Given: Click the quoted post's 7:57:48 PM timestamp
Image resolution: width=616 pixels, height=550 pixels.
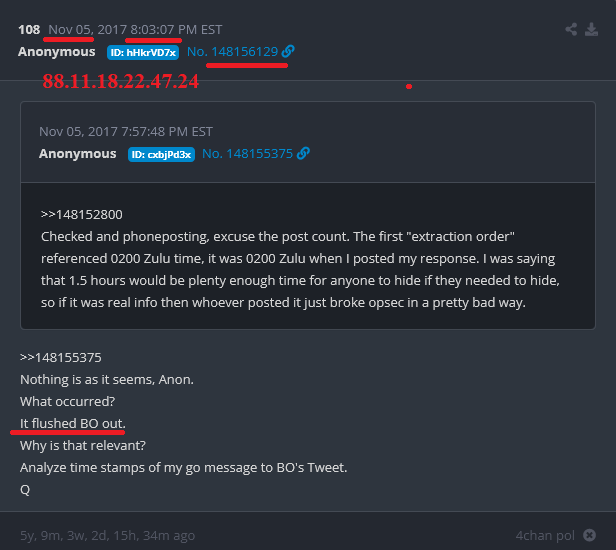Looking at the screenshot, I should click(x=125, y=131).
